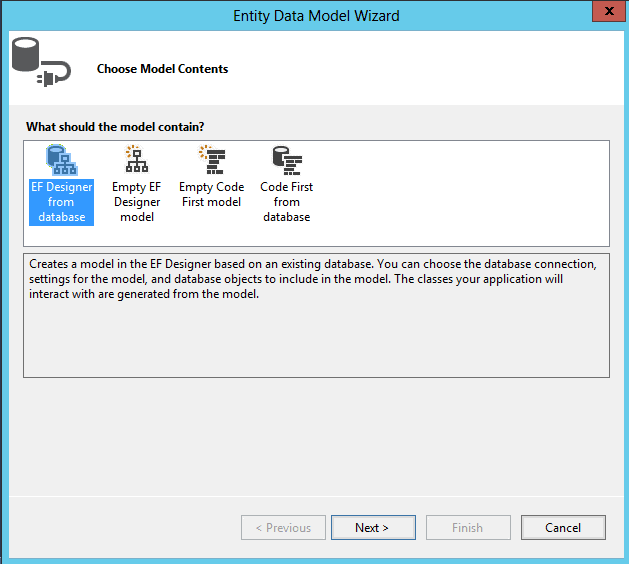The width and height of the screenshot is (629, 564).
Task: Select the Empty Code First model icon
Action: coord(212,159)
